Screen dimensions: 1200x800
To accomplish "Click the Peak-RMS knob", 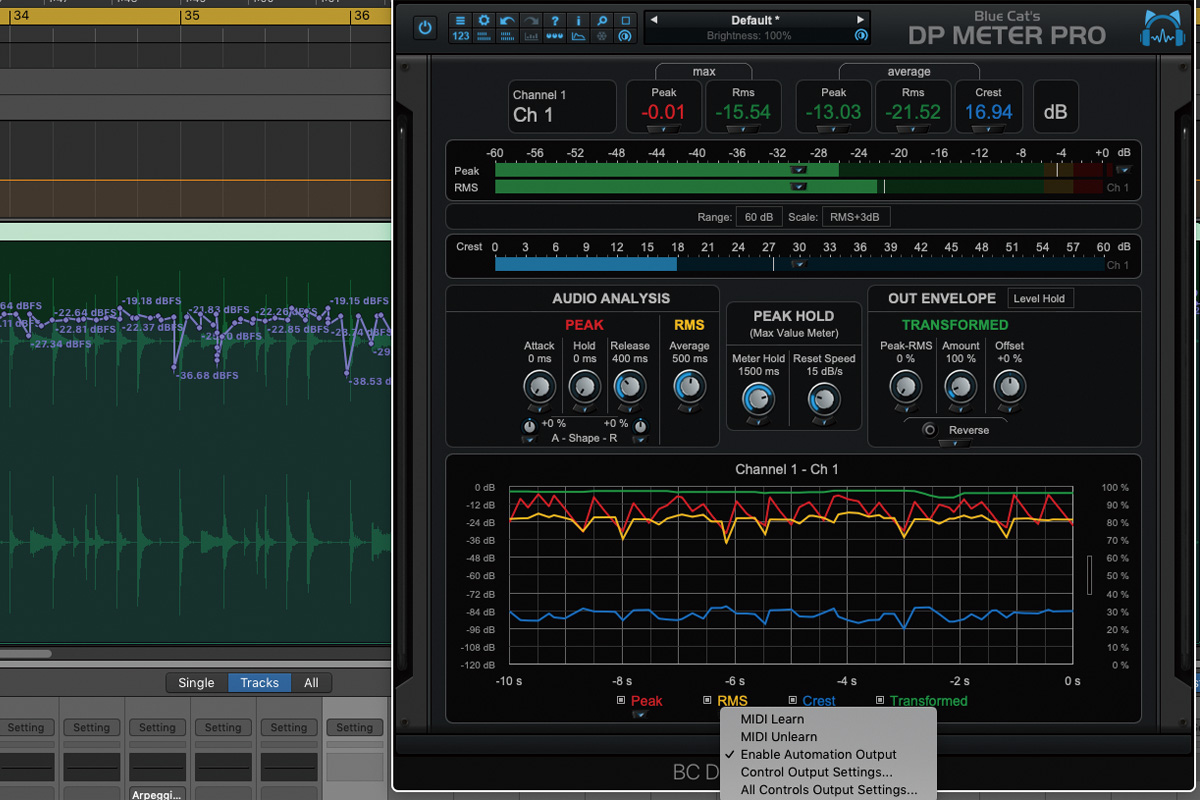I will point(905,386).
